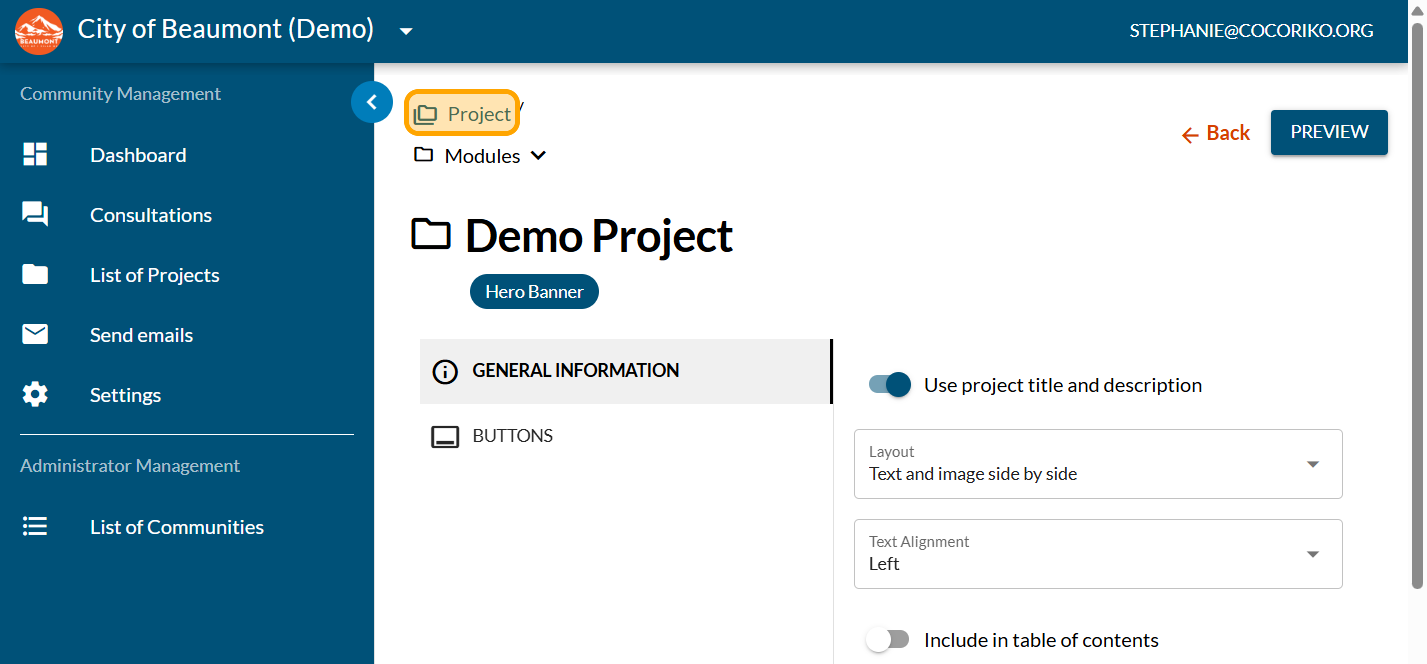Click the Beaumont community logo
Image resolution: width=1427 pixels, height=664 pixels.
click(39, 31)
